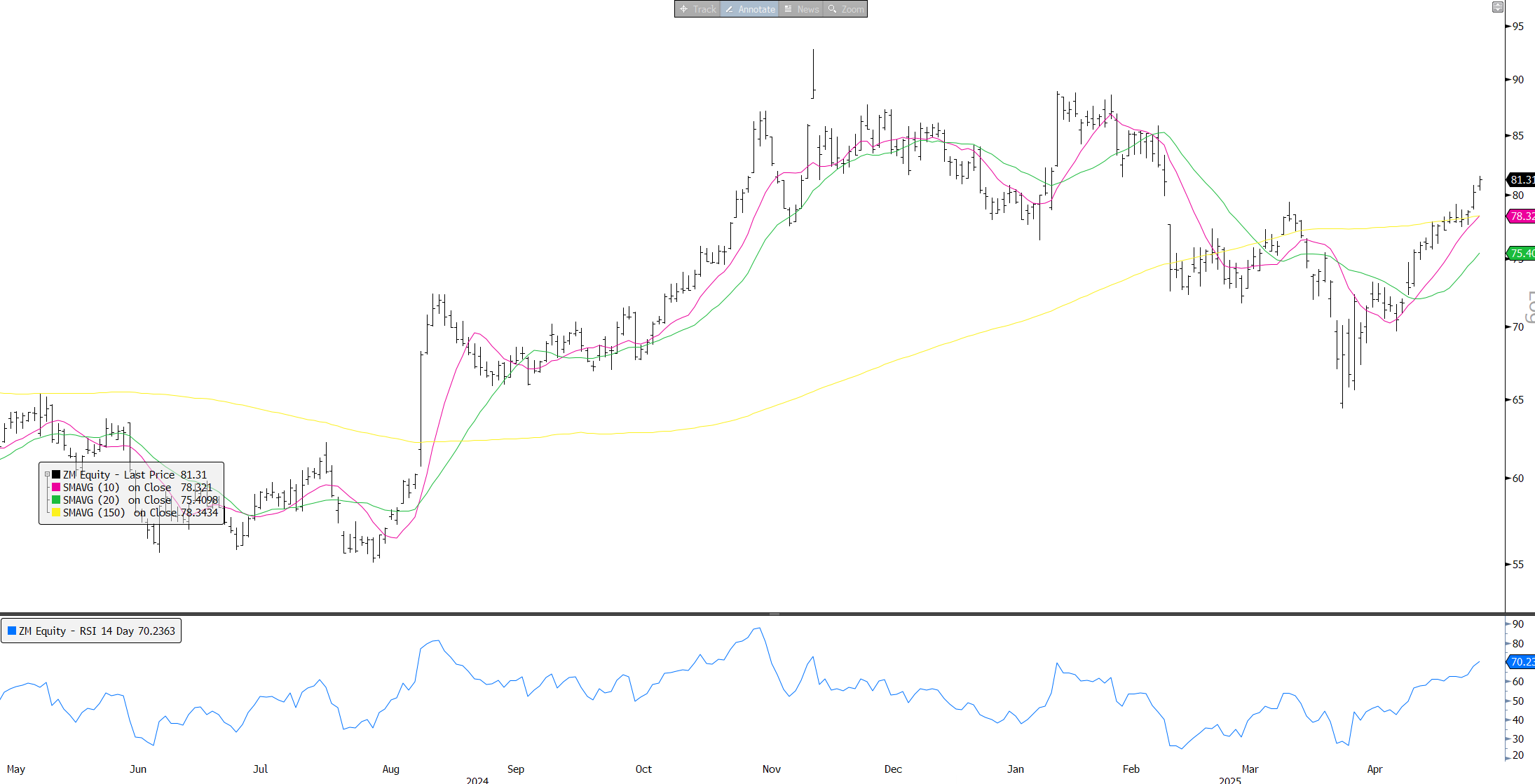Click the green 75.40 SMAVG axis tag
The width and height of the screenshot is (1535, 784).
1521,253
